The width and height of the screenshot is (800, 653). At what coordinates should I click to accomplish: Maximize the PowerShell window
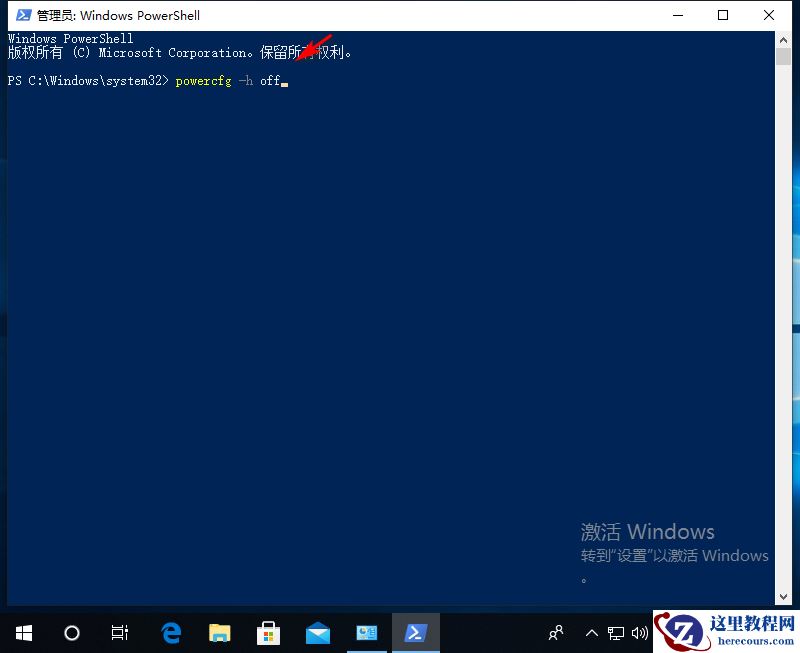(722, 15)
